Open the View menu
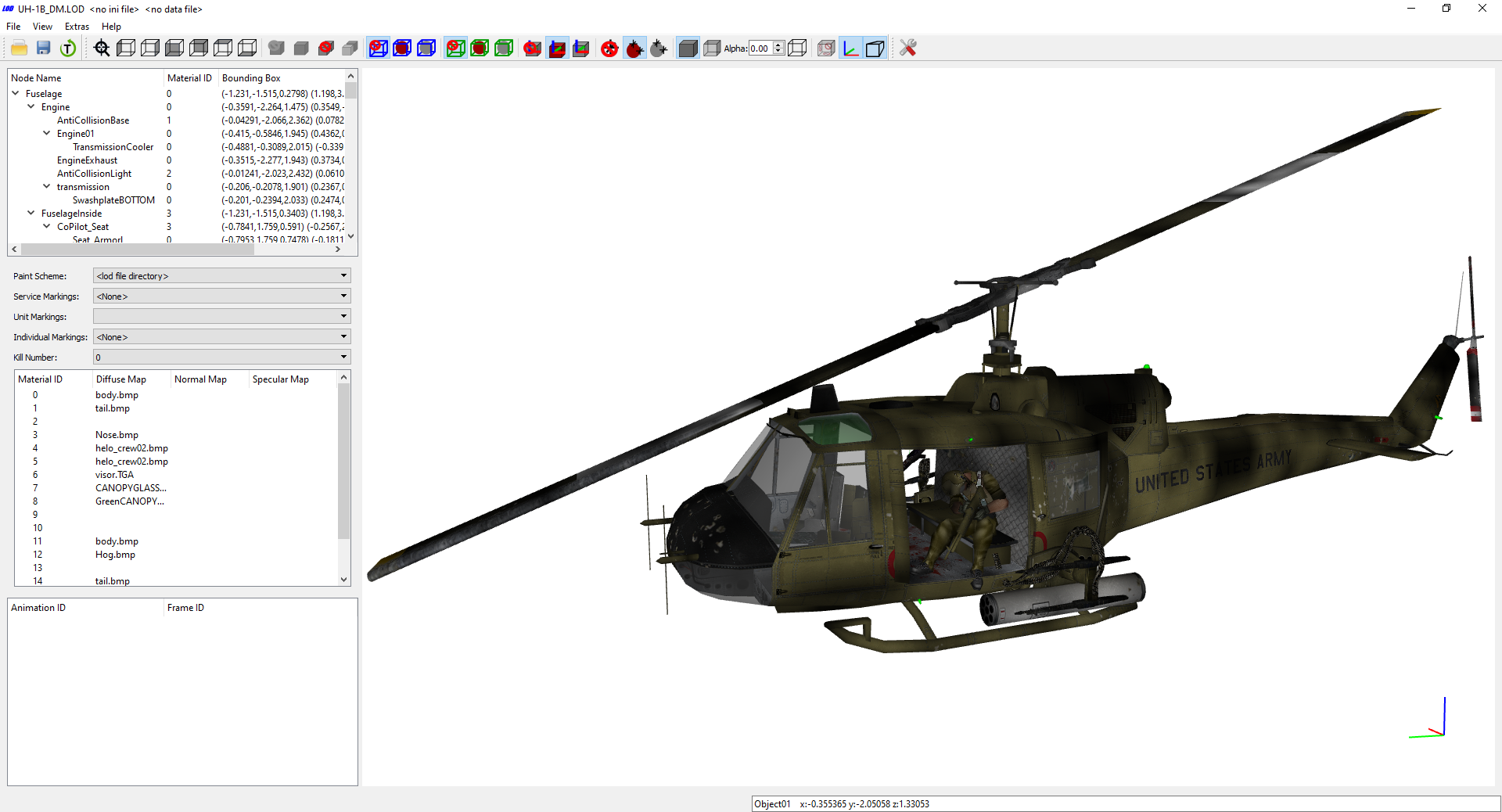 click(42, 27)
